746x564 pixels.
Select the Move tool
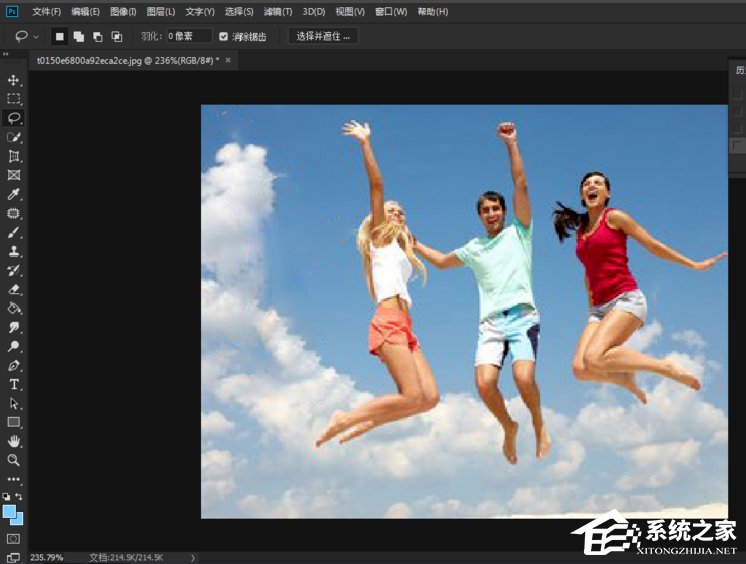[x=14, y=80]
